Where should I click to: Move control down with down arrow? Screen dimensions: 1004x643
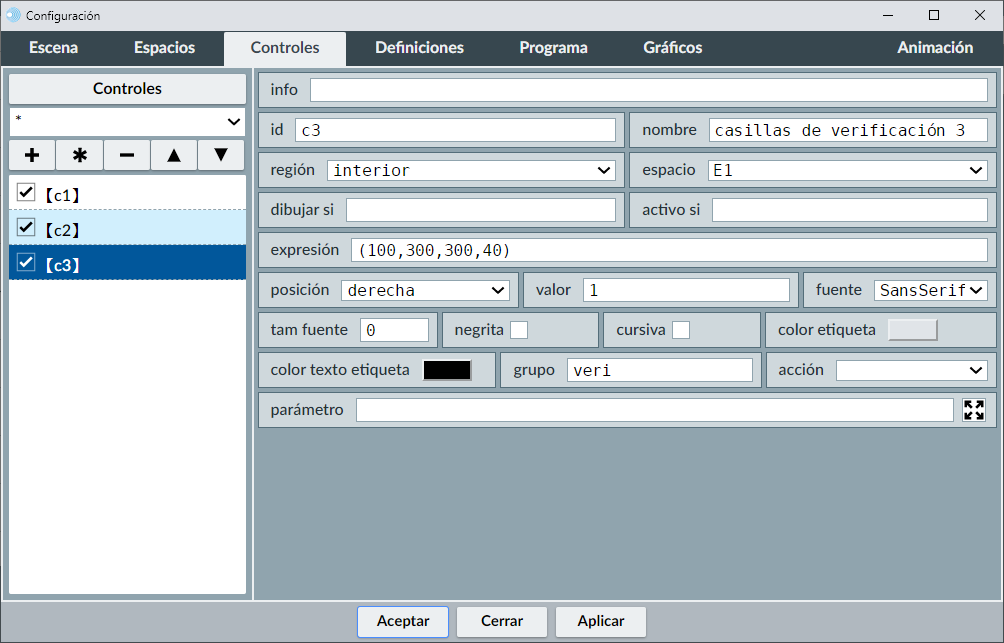[221, 155]
